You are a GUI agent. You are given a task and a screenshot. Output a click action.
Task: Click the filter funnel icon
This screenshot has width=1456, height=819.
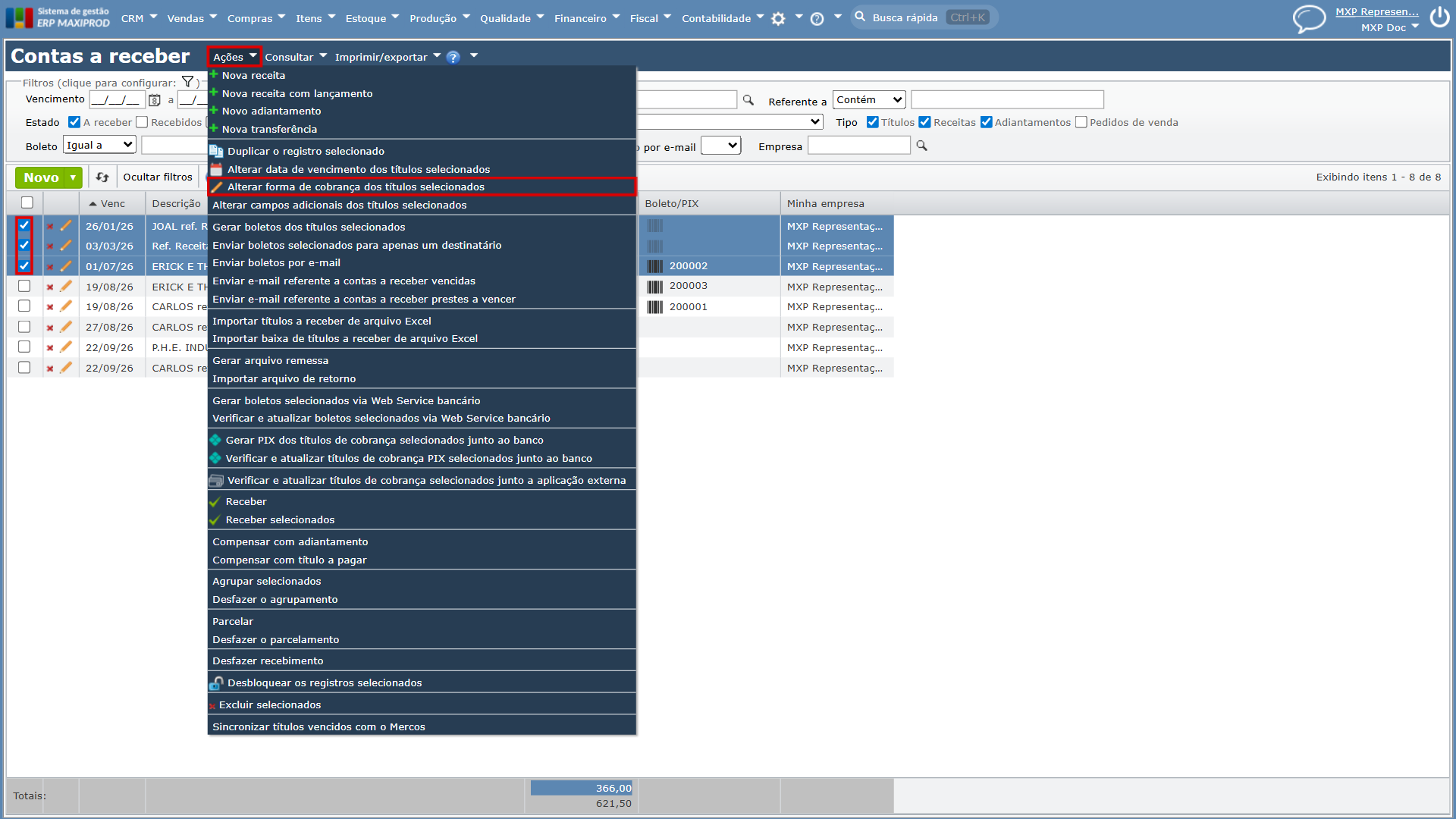(188, 83)
